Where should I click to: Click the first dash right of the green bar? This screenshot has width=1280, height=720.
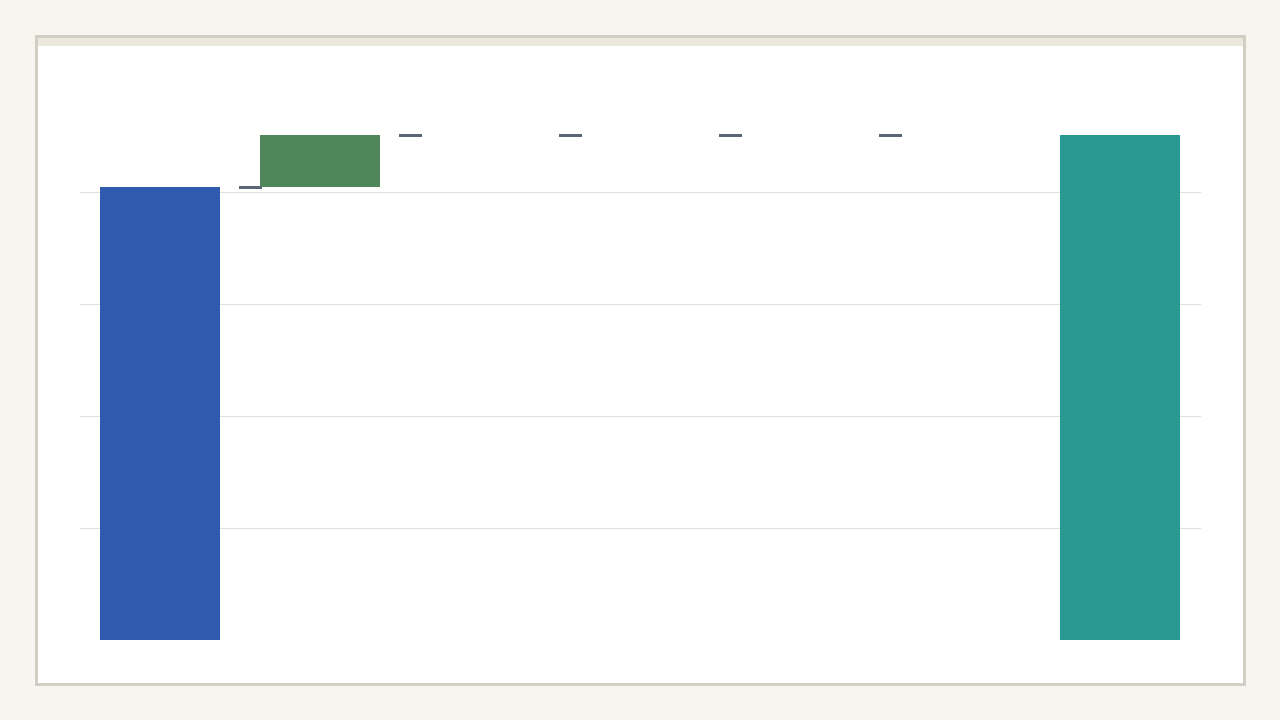point(410,135)
